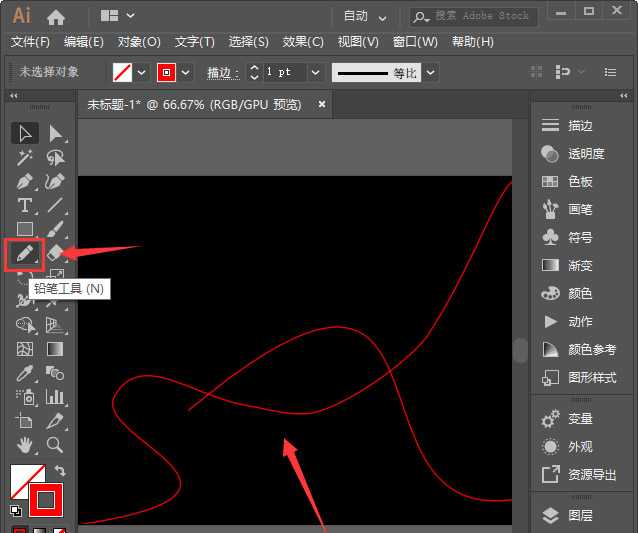Open the 效果(C) menu
Viewport: 638px width, 533px height.
coord(303,42)
